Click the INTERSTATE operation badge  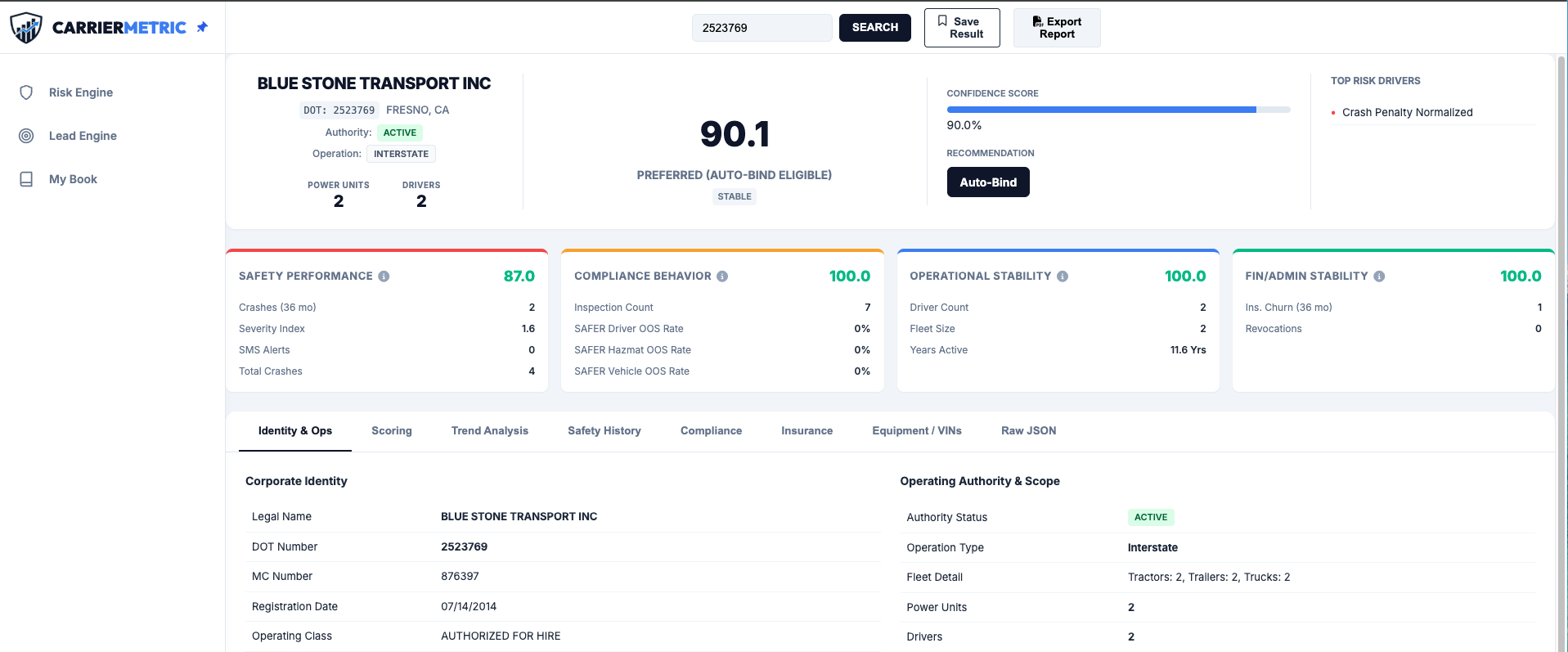401,154
